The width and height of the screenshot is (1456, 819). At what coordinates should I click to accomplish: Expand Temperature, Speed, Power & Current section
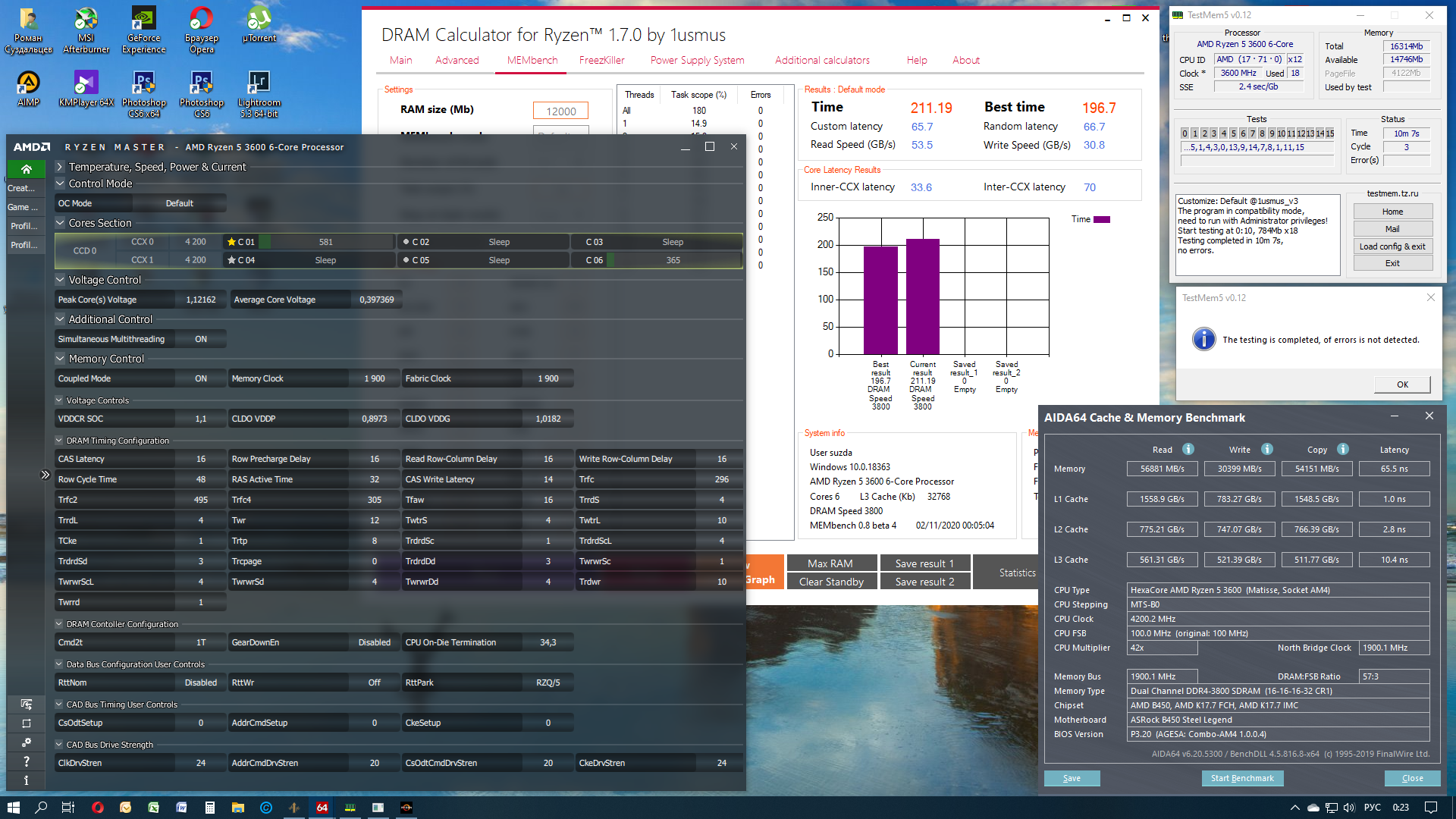pyautogui.click(x=60, y=167)
